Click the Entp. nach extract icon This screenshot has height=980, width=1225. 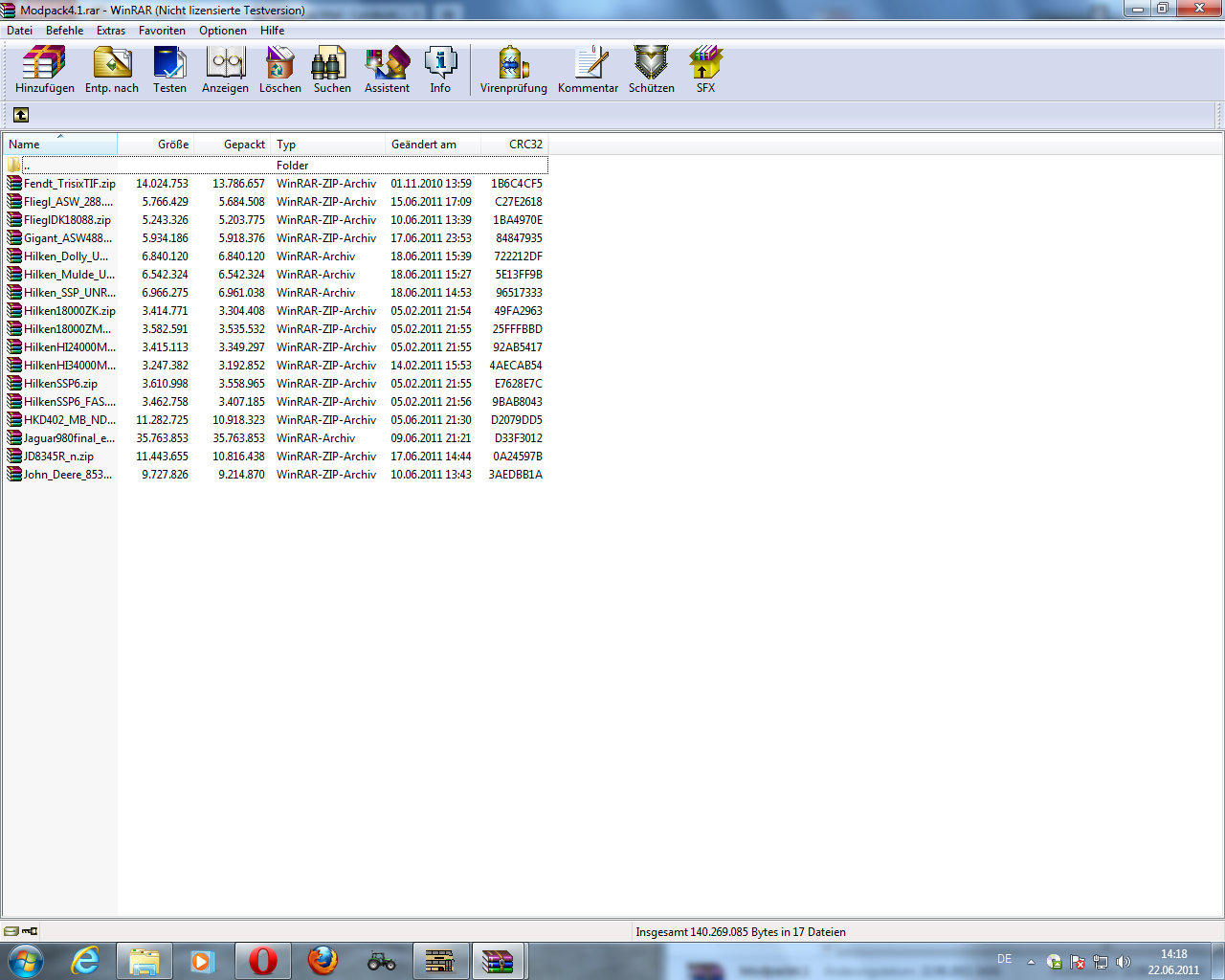112,70
